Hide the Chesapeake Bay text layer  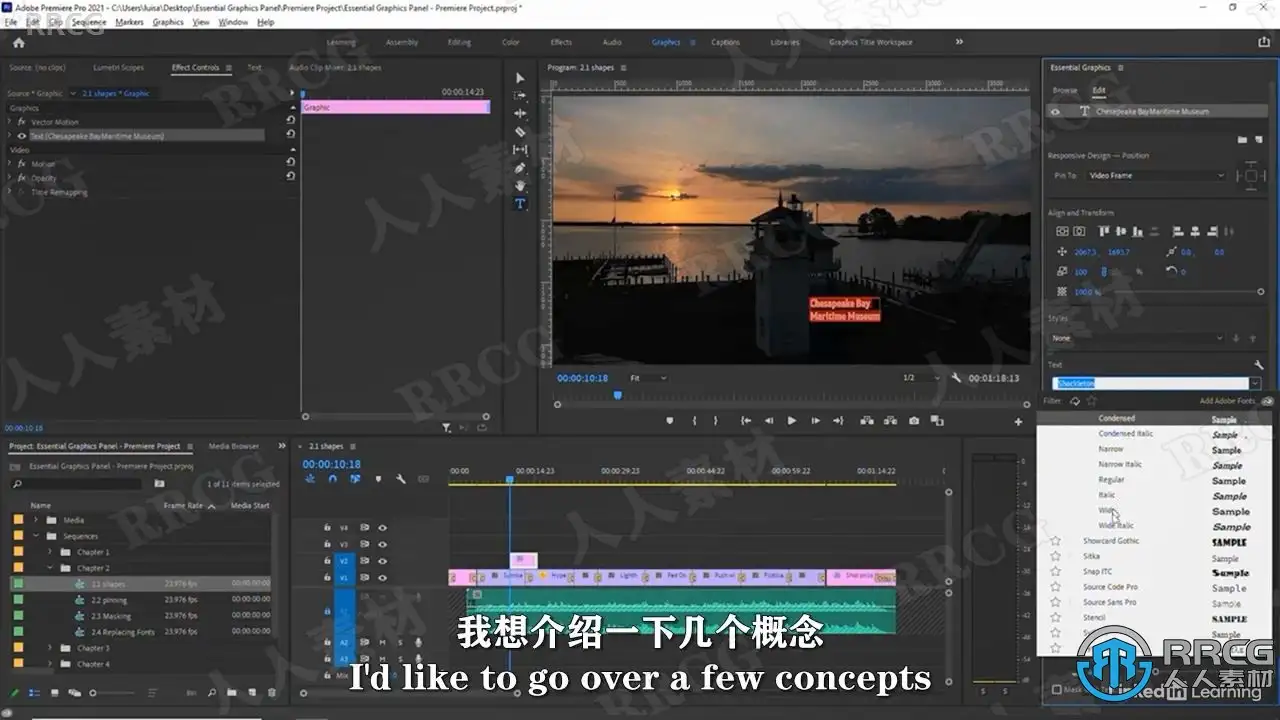point(1054,112)
